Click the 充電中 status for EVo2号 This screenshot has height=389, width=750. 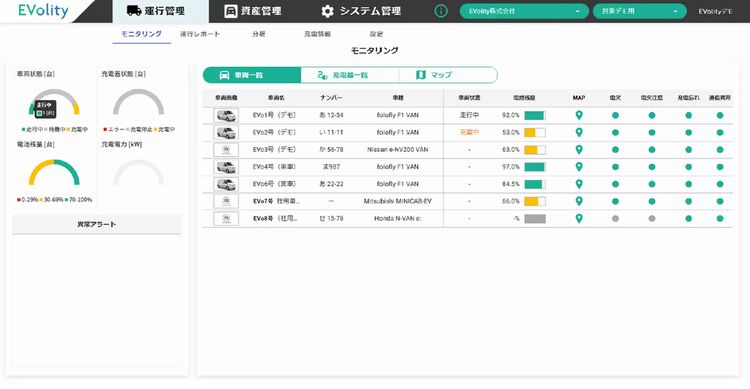click(x=469, y=133)
